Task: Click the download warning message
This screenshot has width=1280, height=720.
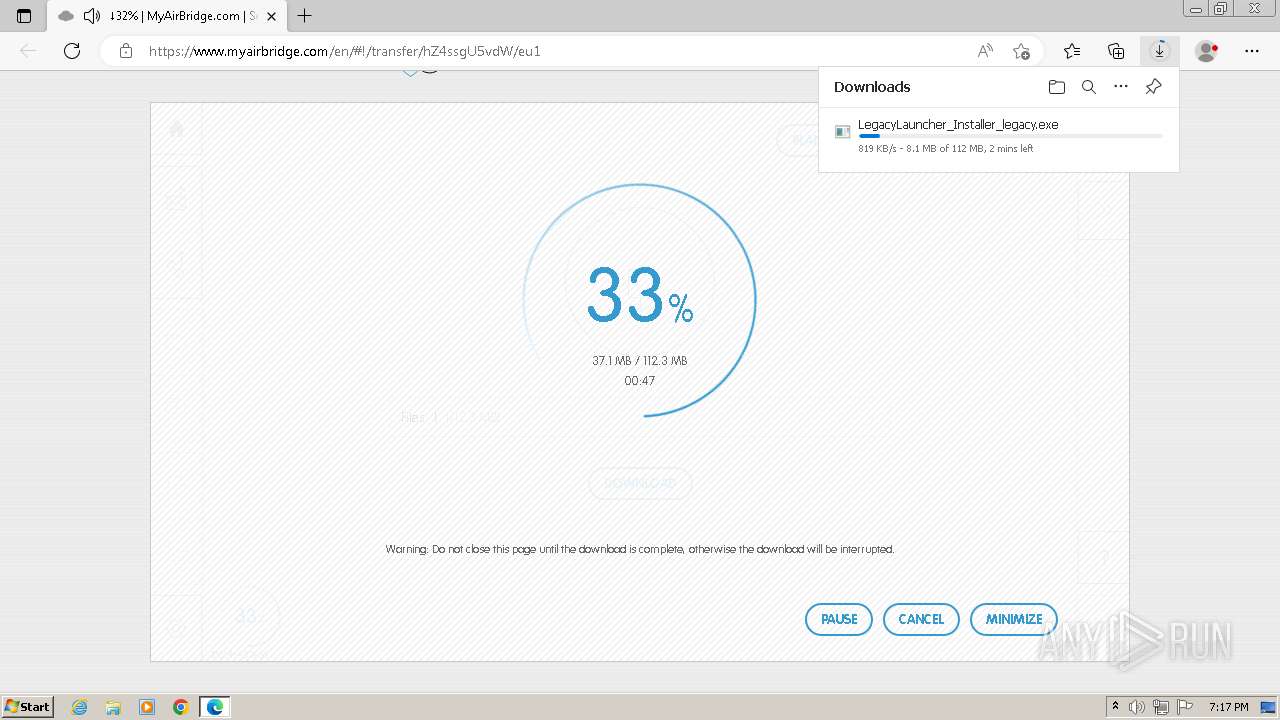Action: tap(640, 549)
